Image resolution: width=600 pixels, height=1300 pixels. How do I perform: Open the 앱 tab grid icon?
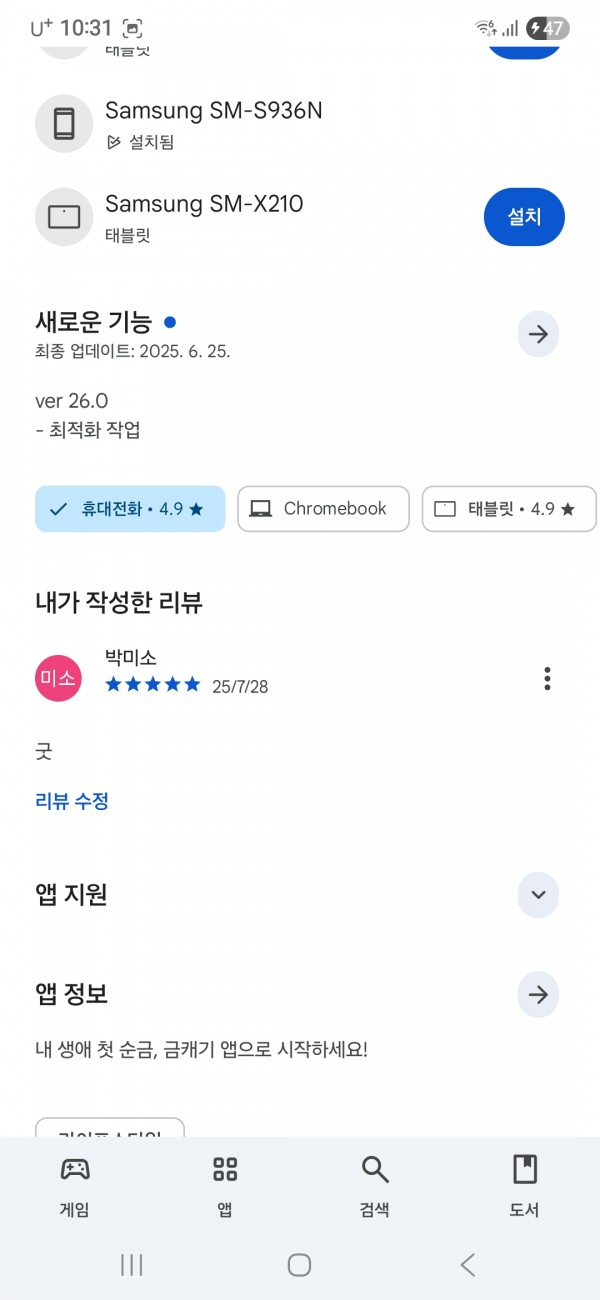point(225,1168)
